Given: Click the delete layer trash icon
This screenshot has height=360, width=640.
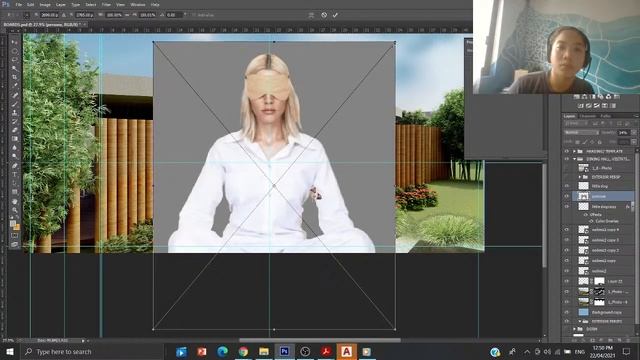Looking at the screenshot, I should click(629, 340).
